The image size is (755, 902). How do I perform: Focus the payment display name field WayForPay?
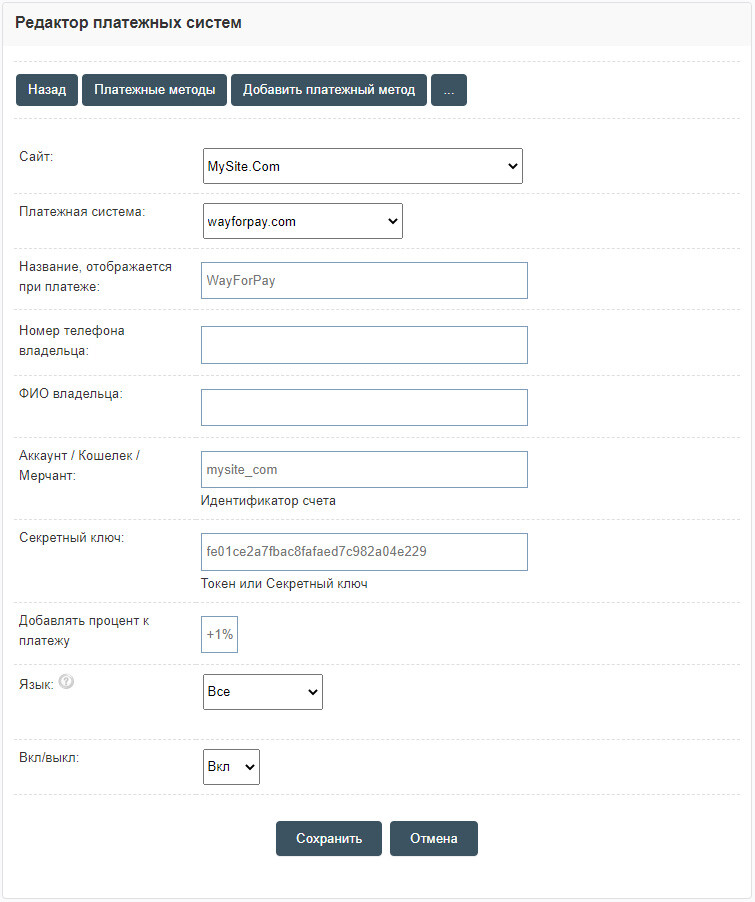coord(364,281)
